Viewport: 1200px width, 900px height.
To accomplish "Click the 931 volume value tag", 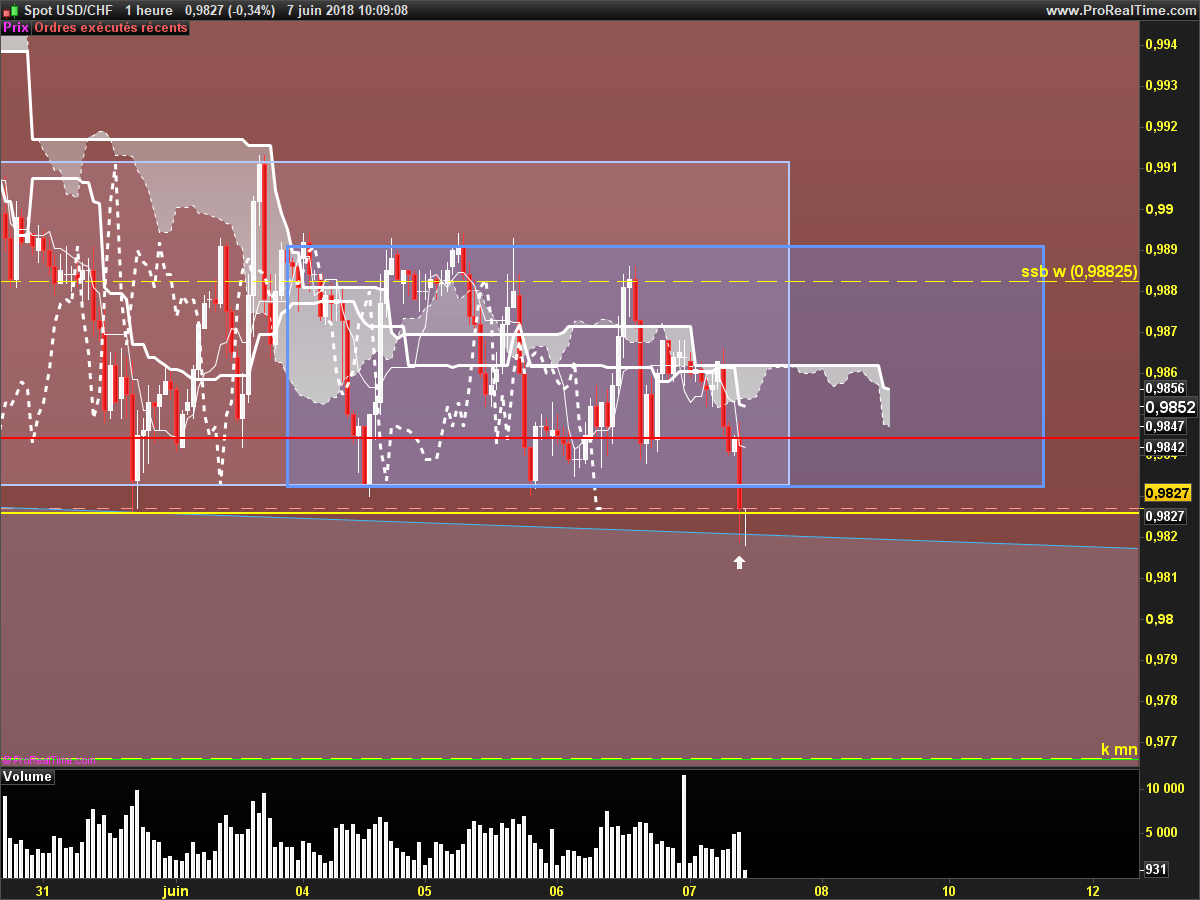I will (1155, 869).
